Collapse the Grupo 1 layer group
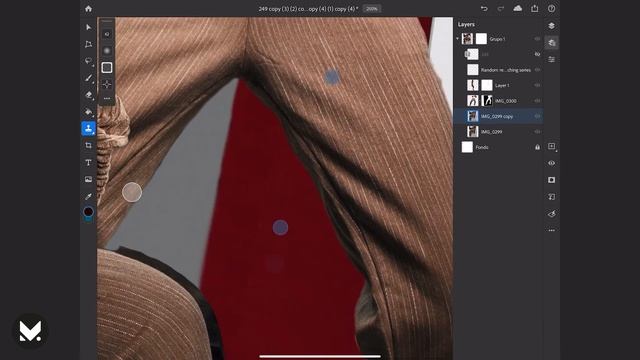640x360 pixels. tap(458, 39)
